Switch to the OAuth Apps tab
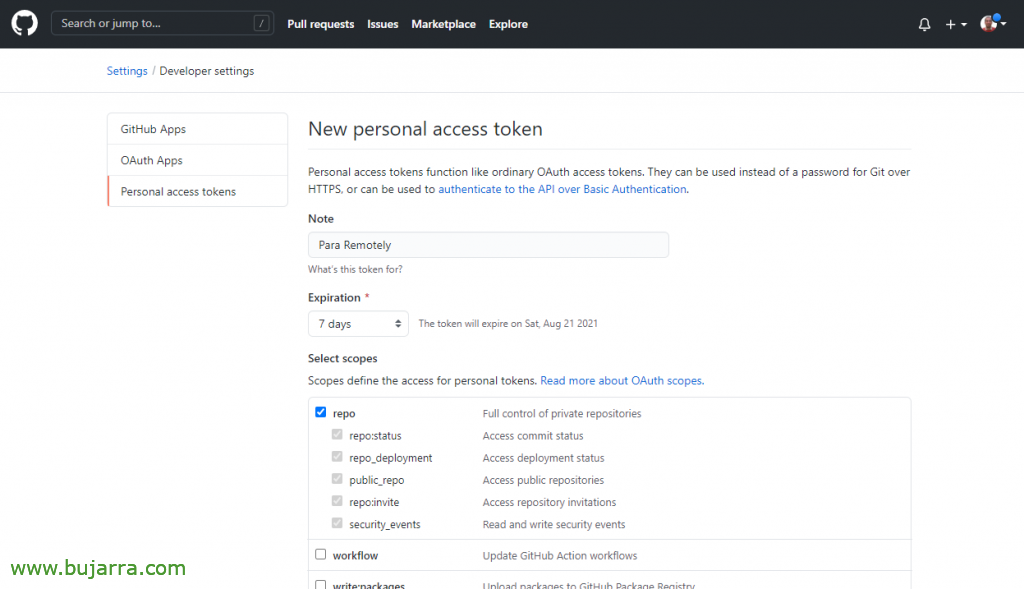The image size is (1024, 589). click(x=151, y=160)
